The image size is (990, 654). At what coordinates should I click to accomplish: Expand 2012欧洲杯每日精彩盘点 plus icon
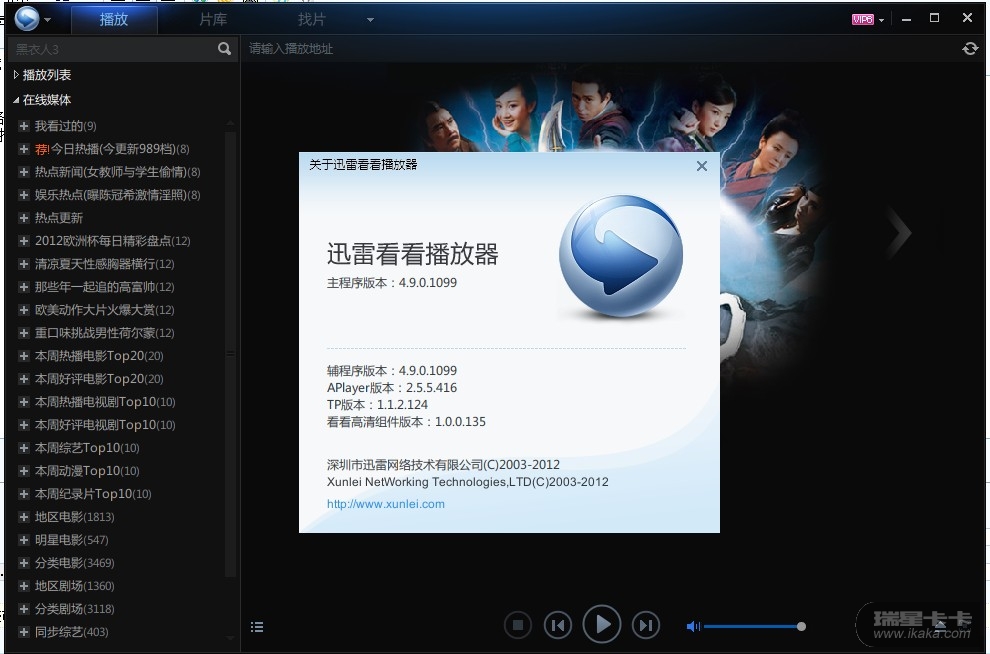[x=24, y=241]
